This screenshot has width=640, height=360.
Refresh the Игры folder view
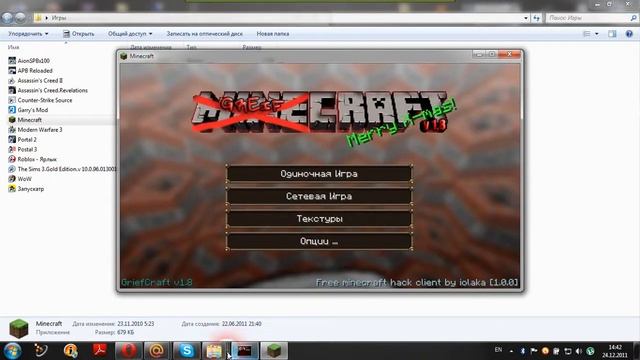(x=536, y=18)
